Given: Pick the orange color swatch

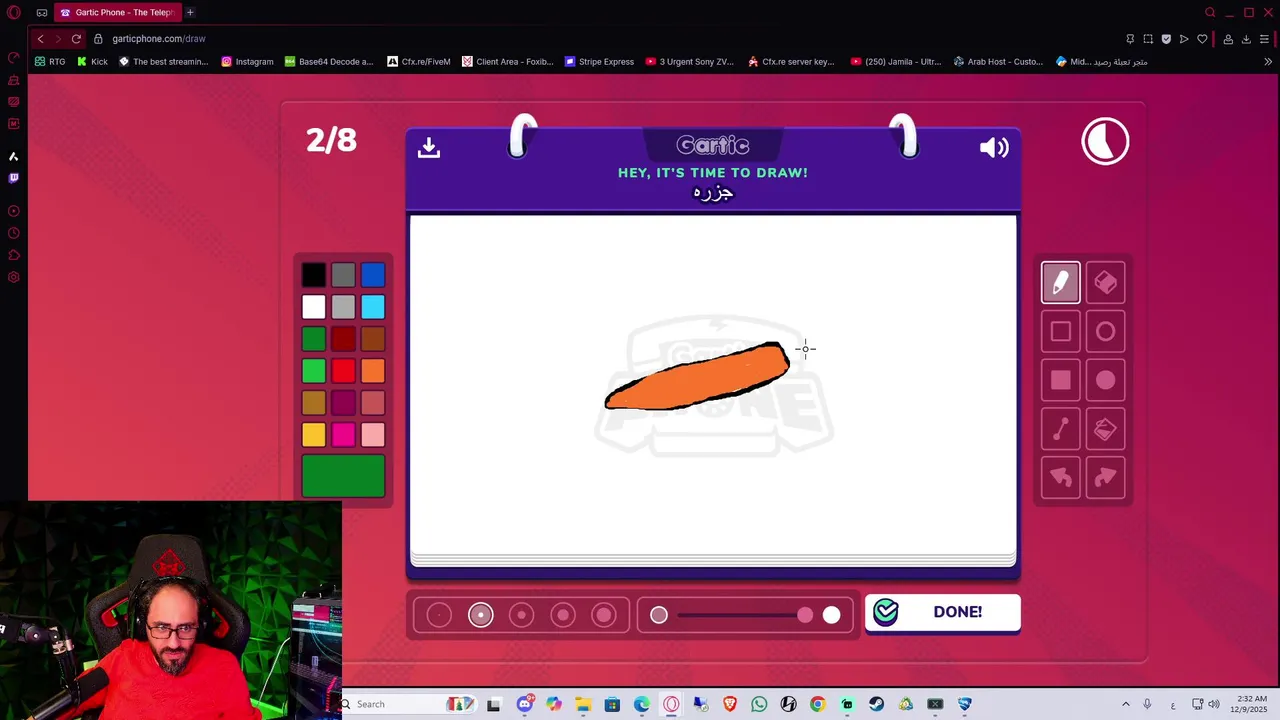Looking at the screenshot, I should click(x=373, y=371).
